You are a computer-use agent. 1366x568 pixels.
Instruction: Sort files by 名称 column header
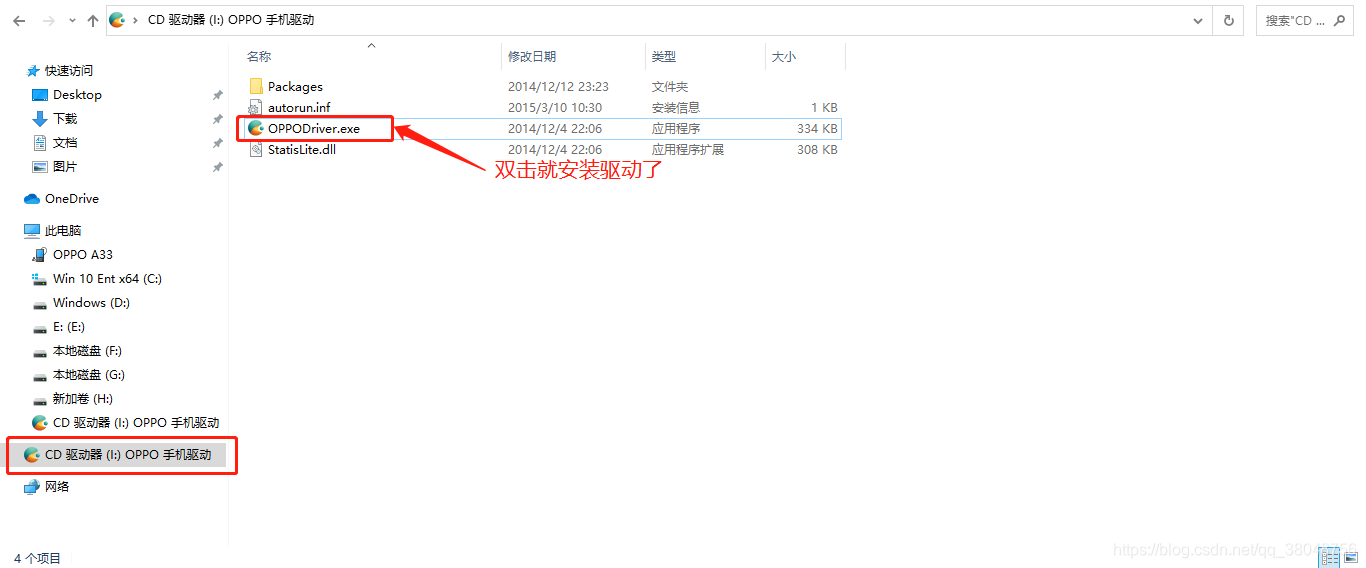click(x=259, y=57)
